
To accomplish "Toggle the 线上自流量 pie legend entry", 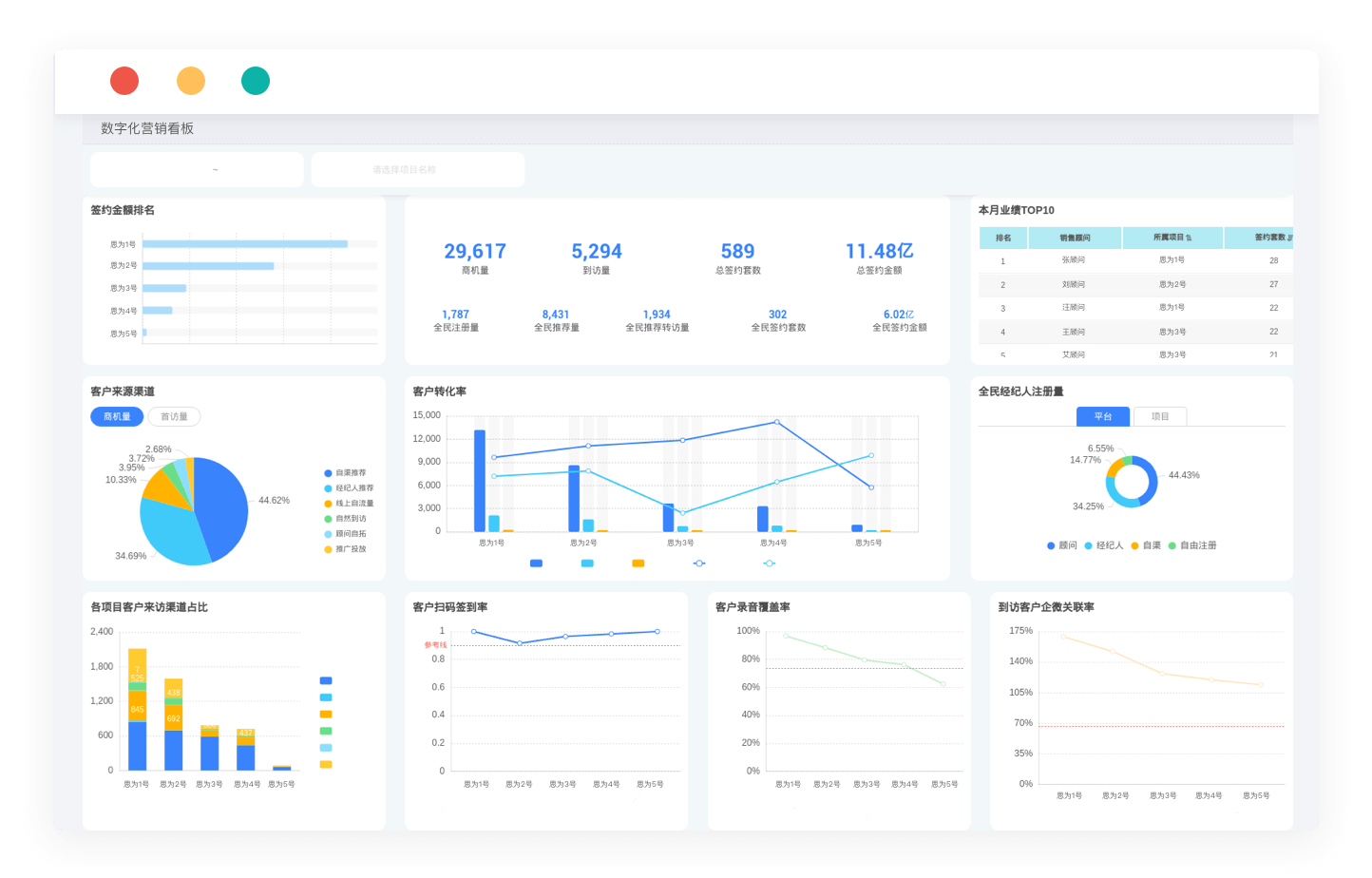I will click(349, 503).
